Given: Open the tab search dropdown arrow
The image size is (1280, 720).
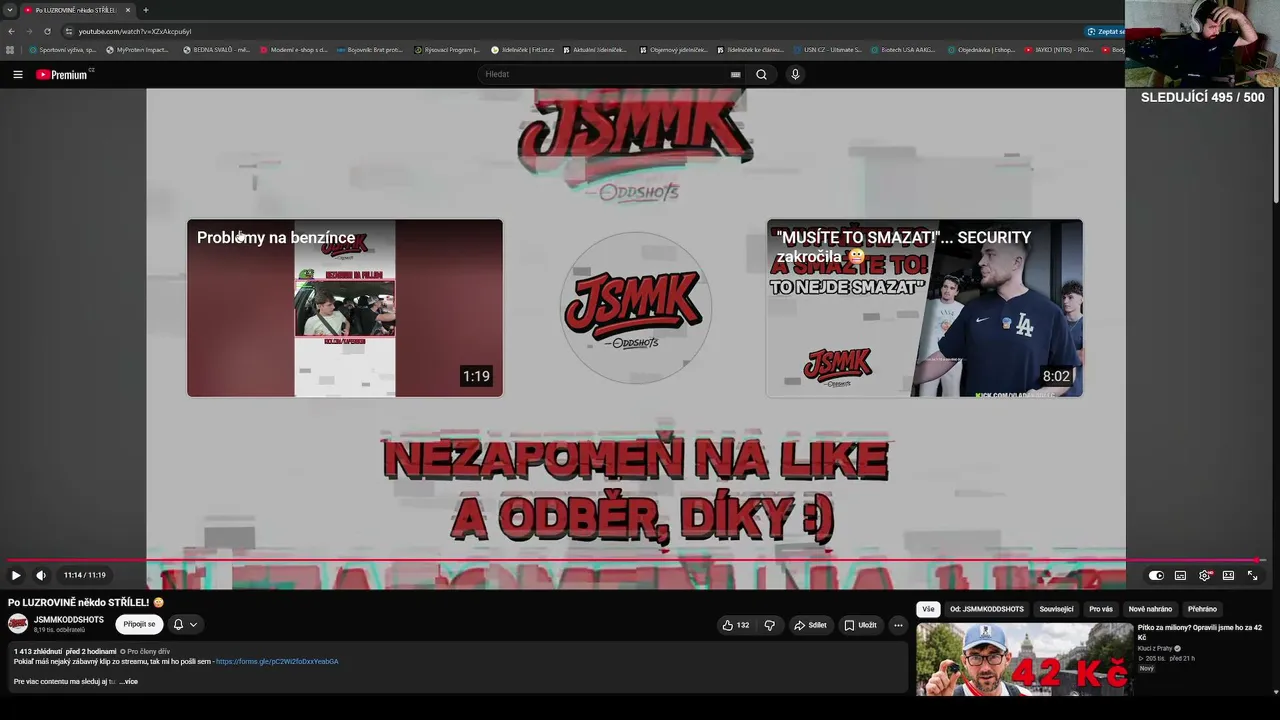Looking at the screenshot, I should tap(10, 10).
